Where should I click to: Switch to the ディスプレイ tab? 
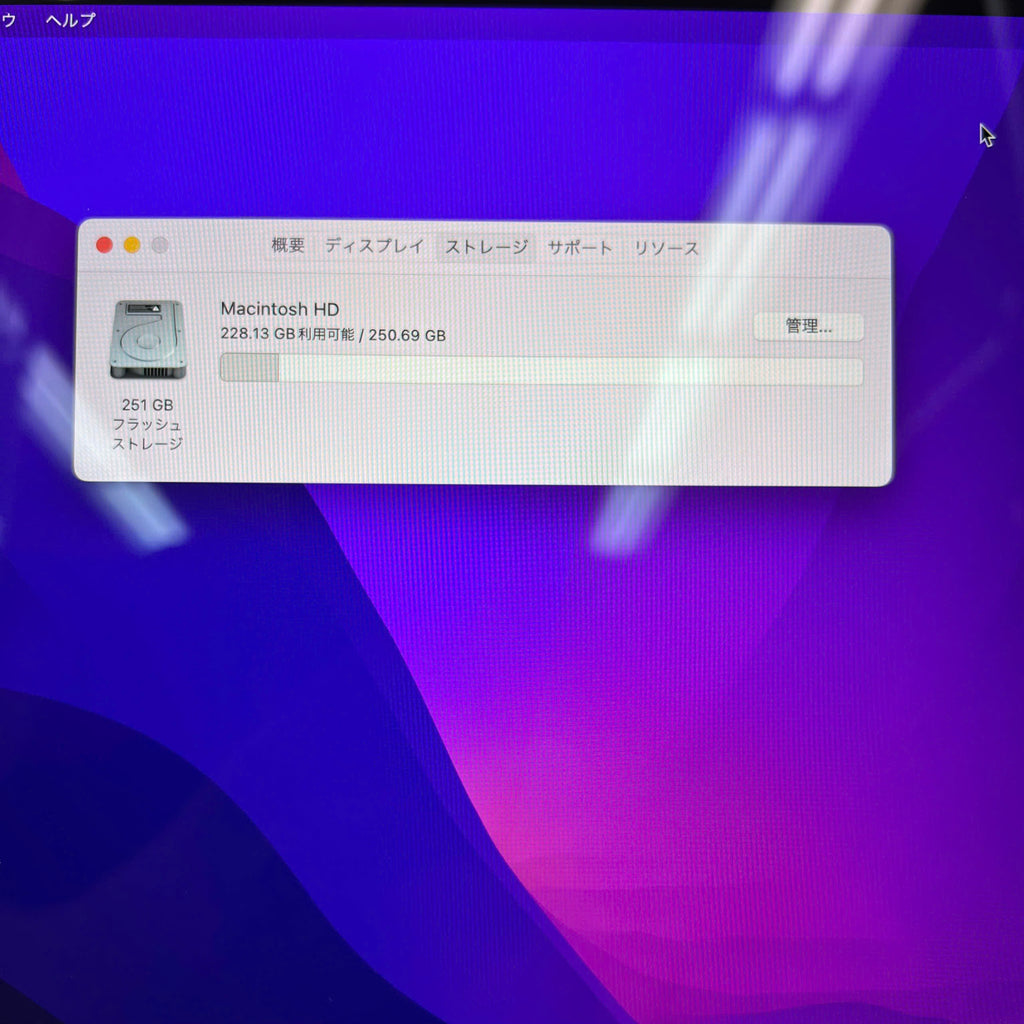point(375,246)
